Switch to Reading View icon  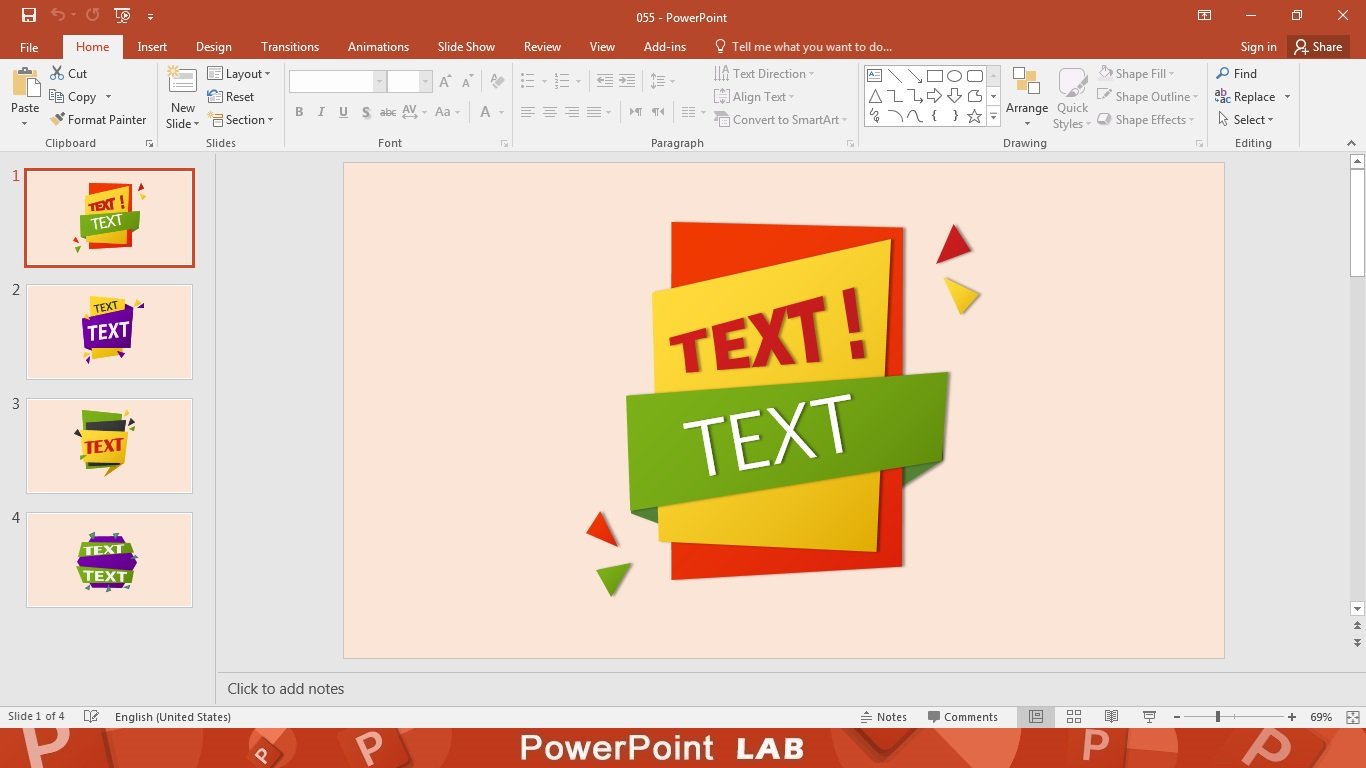tap(1111, 717)
